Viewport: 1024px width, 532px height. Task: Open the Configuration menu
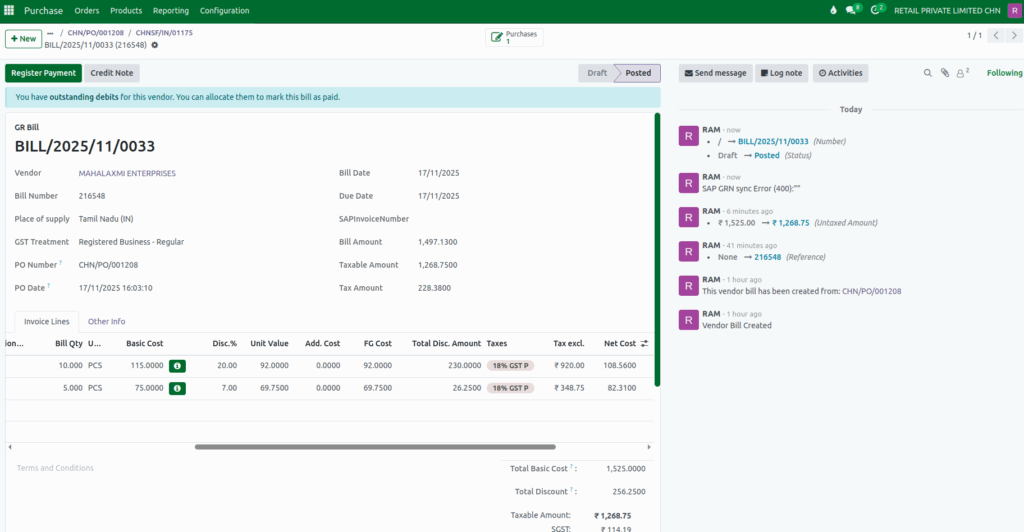(x=225, y=10)
